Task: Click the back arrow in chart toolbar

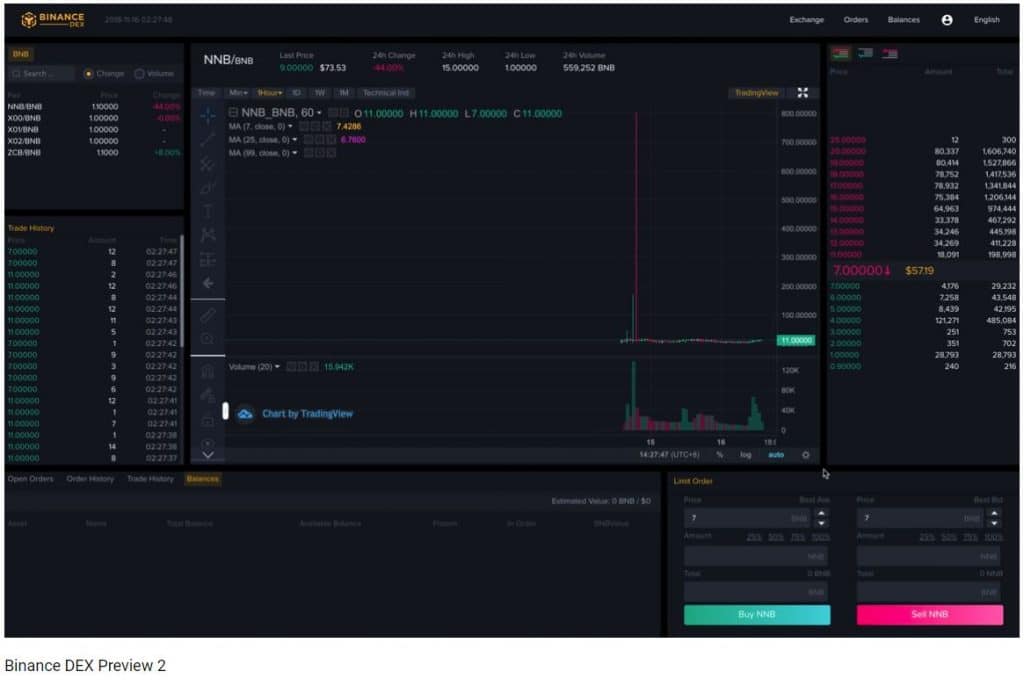Action: [208, 283]
